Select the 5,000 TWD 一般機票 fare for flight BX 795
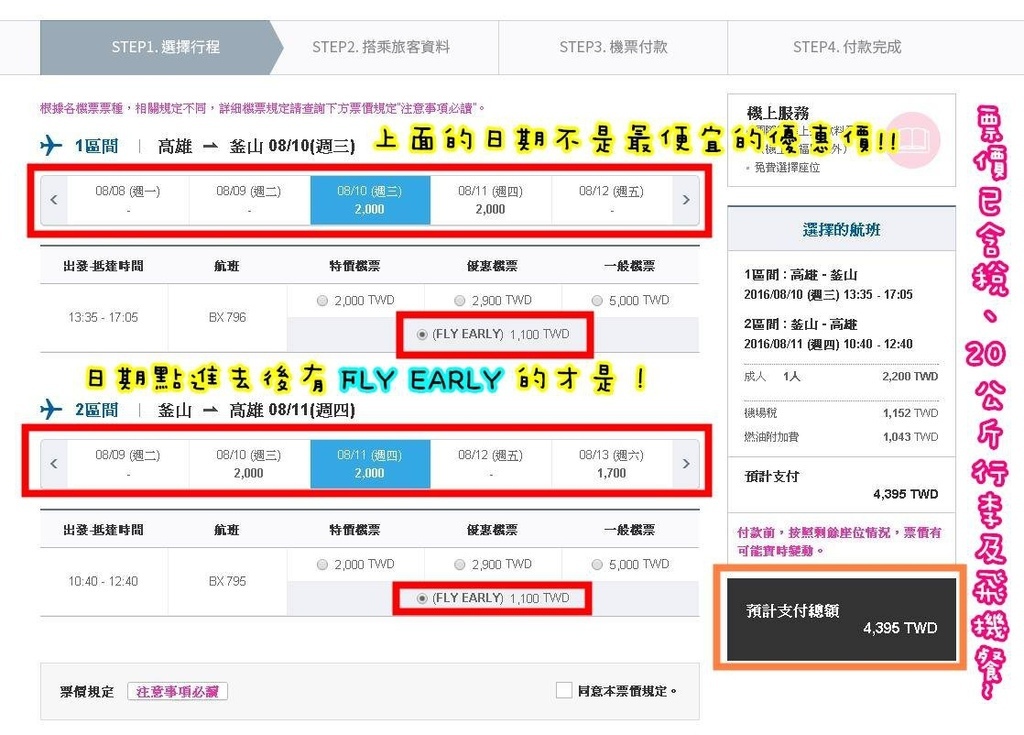Screen dimensions: 1024x735 tap(597, 564)
